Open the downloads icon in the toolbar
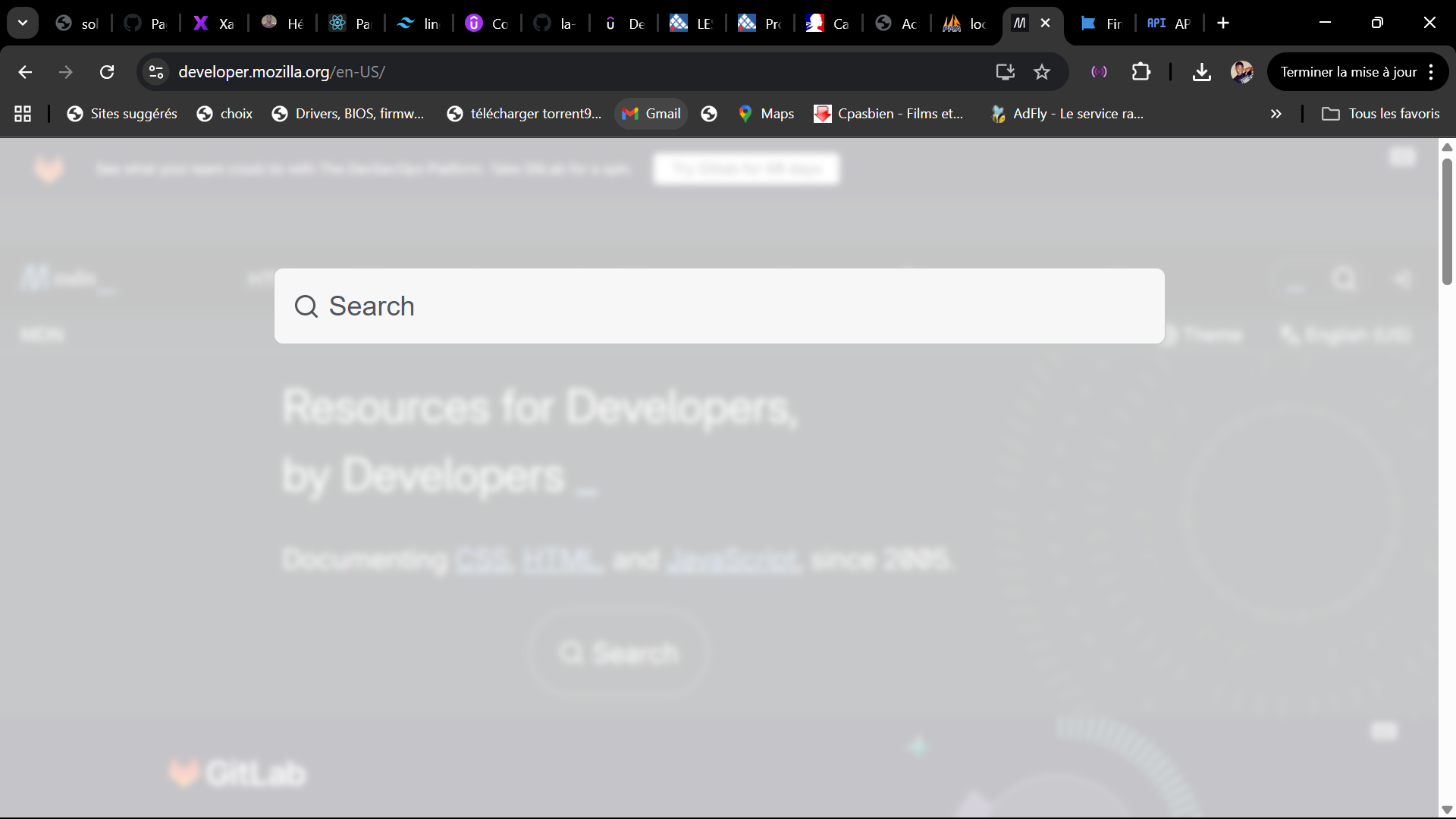The image size is (1456, 819). (1201, 72)
